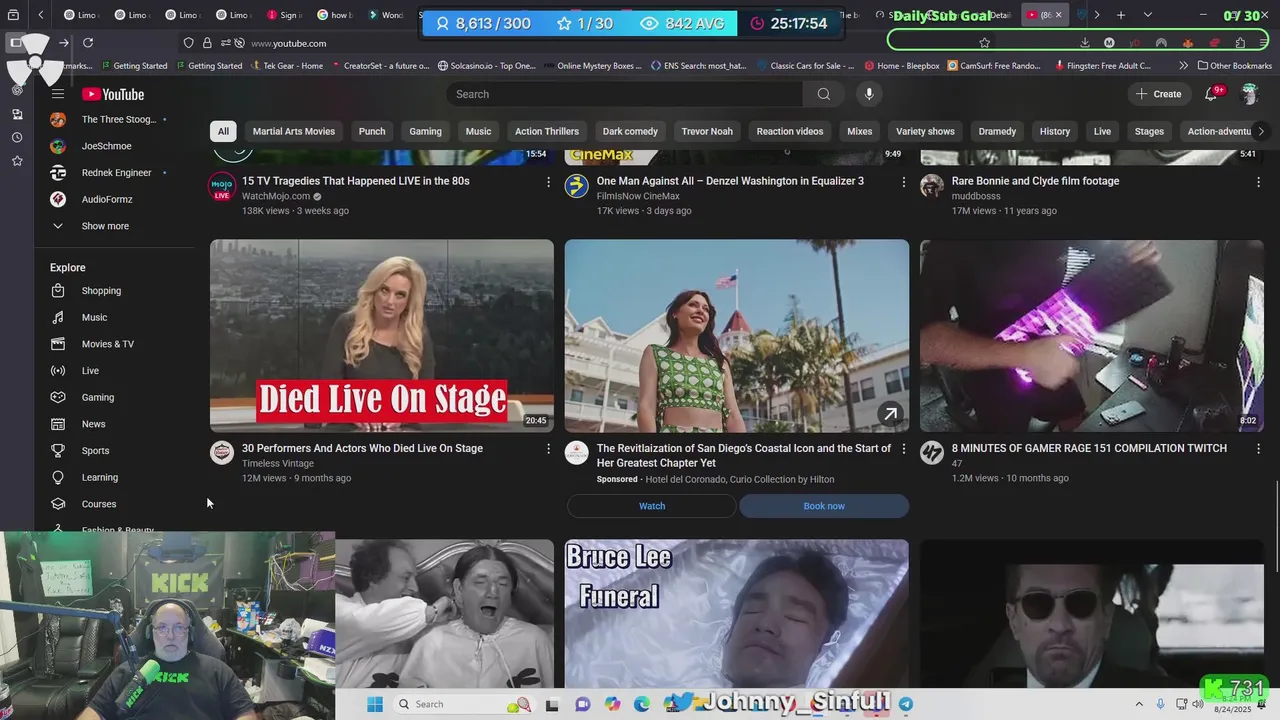This screenshot has width=1280, height=720.
Task: Open a new browser tab
Action: point(1121,15)
